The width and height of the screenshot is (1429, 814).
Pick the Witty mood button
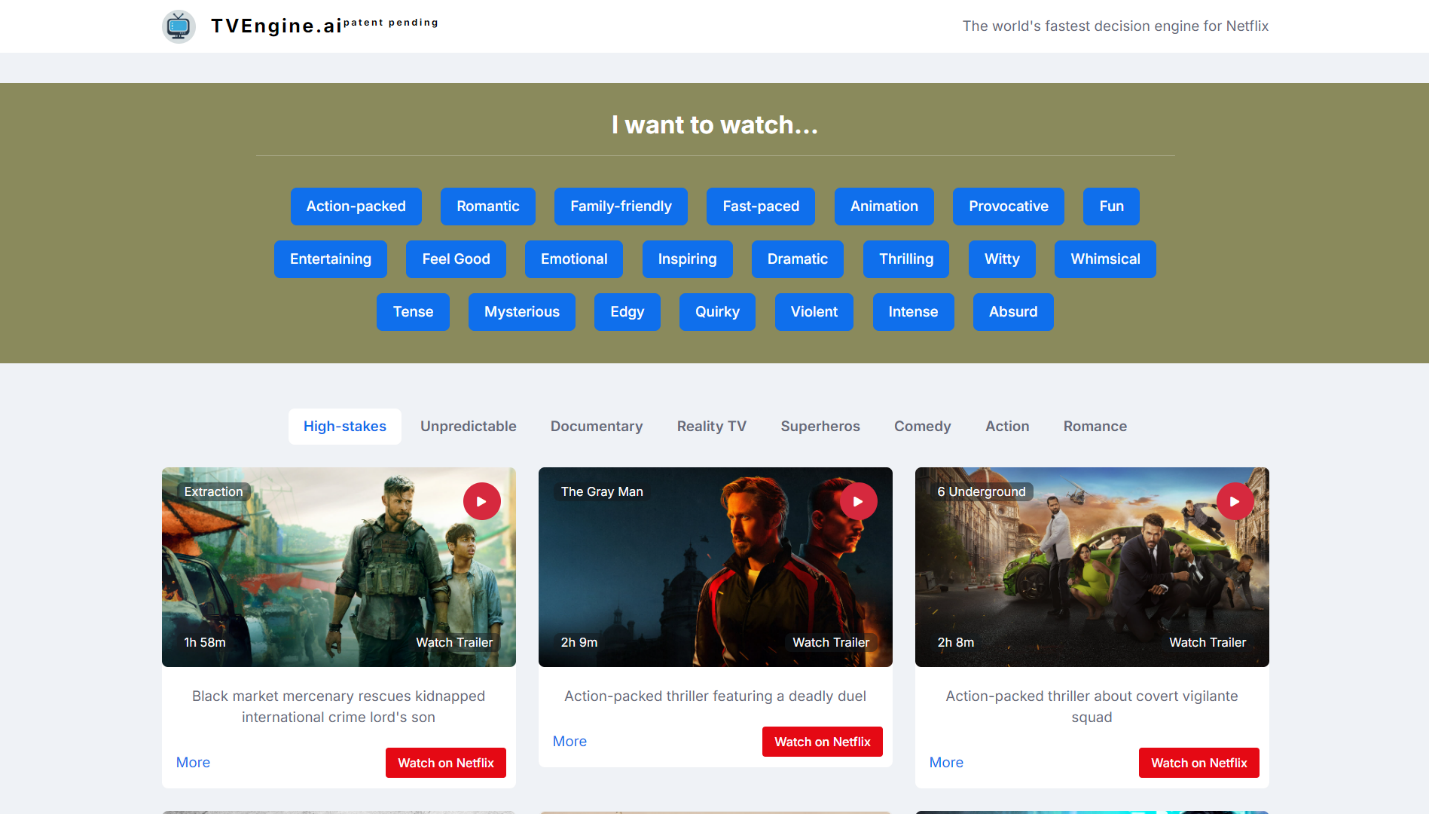click(x=1002, y=259)
